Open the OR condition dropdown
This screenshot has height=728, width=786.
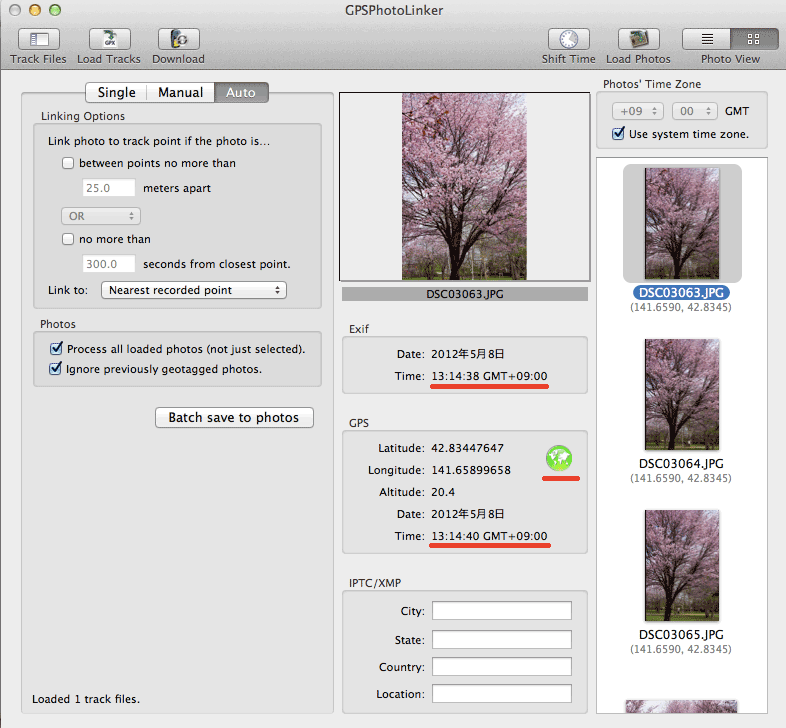point(101,216)
